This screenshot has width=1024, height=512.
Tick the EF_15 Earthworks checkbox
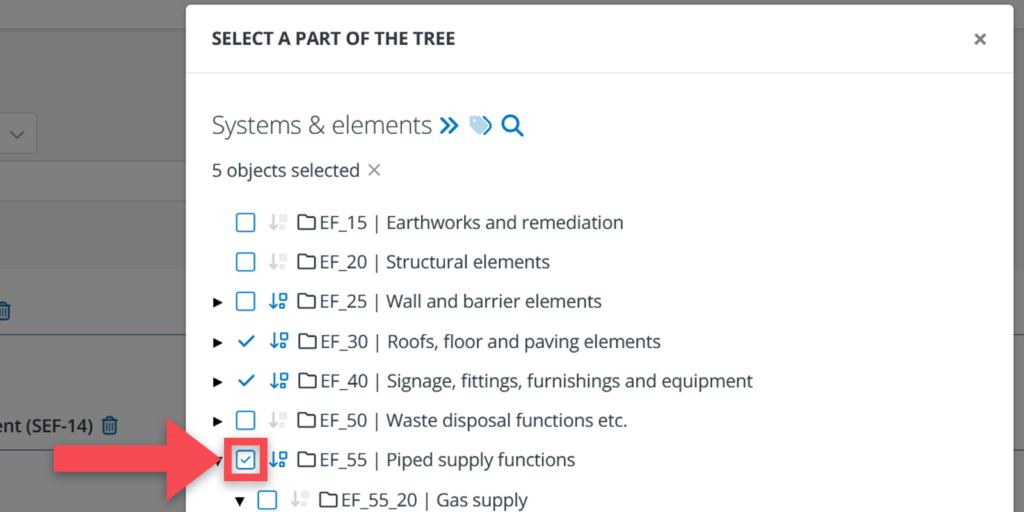tap(245, 222)
